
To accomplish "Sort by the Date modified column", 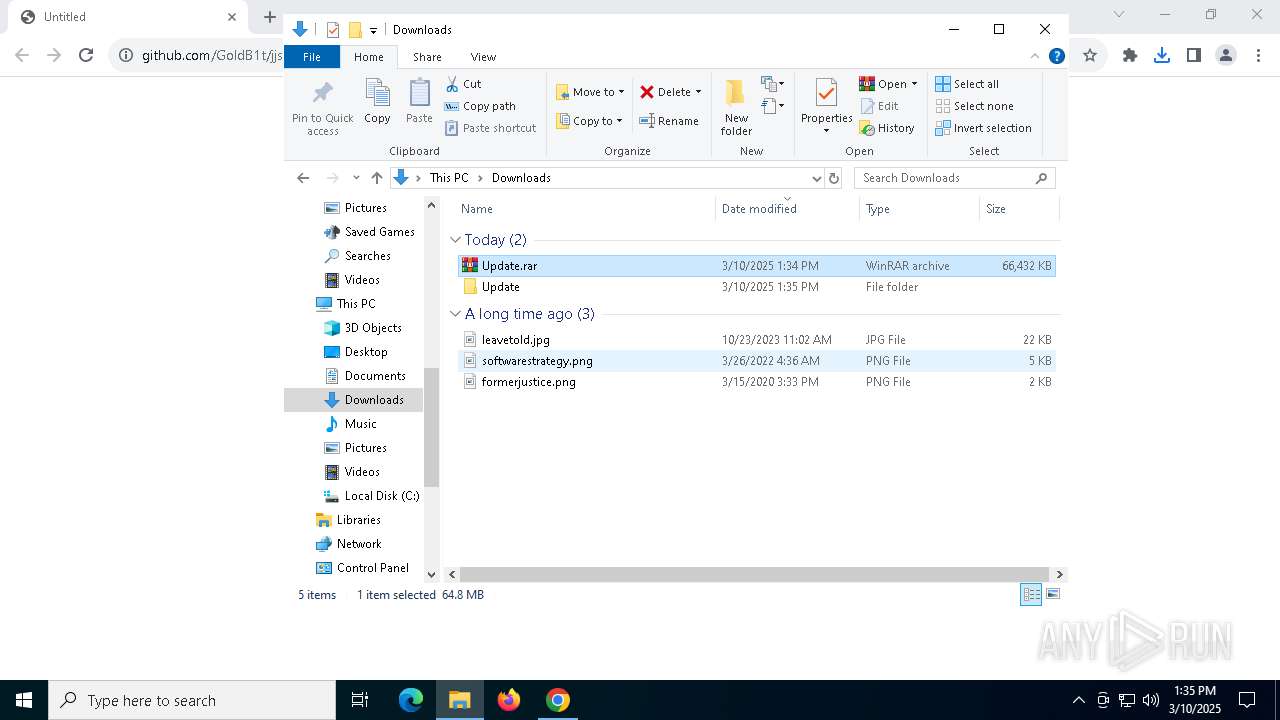I will pyautogui.click(x=787, y=209).
